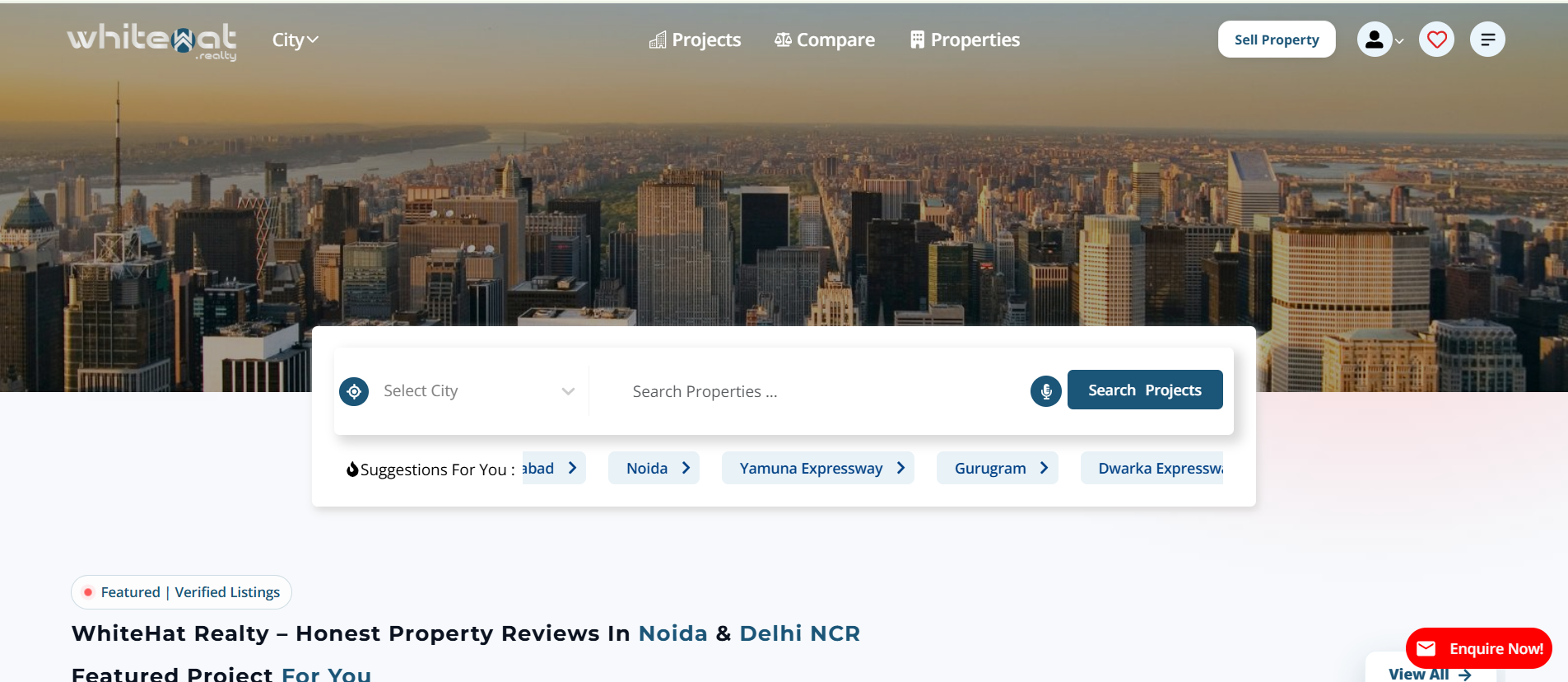Click the envelope icon in Enquire Now
1568x682 pixels.
tap(1426, 649)
